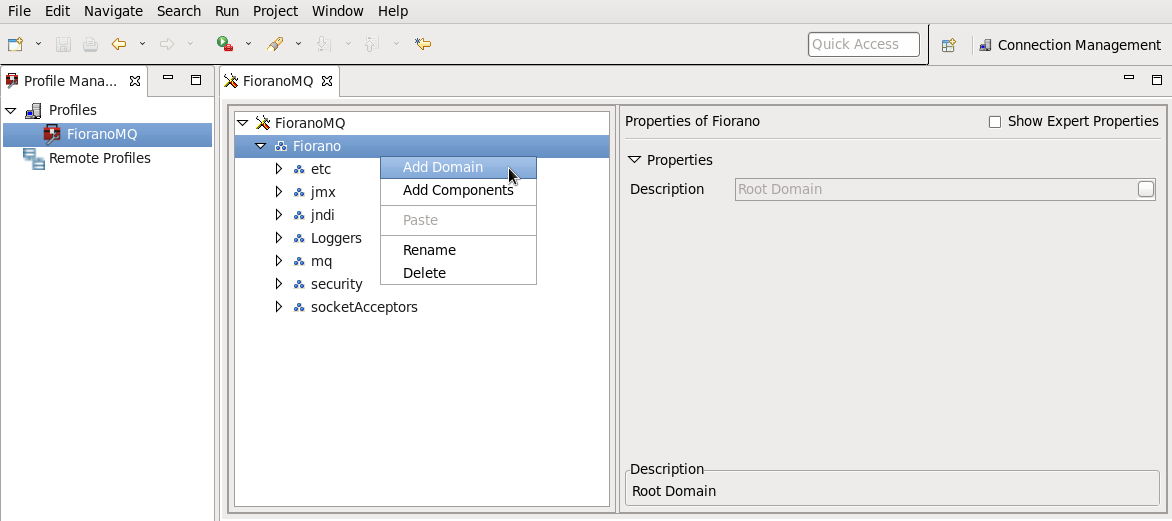Click the jndi domain icon

[299, 216]
